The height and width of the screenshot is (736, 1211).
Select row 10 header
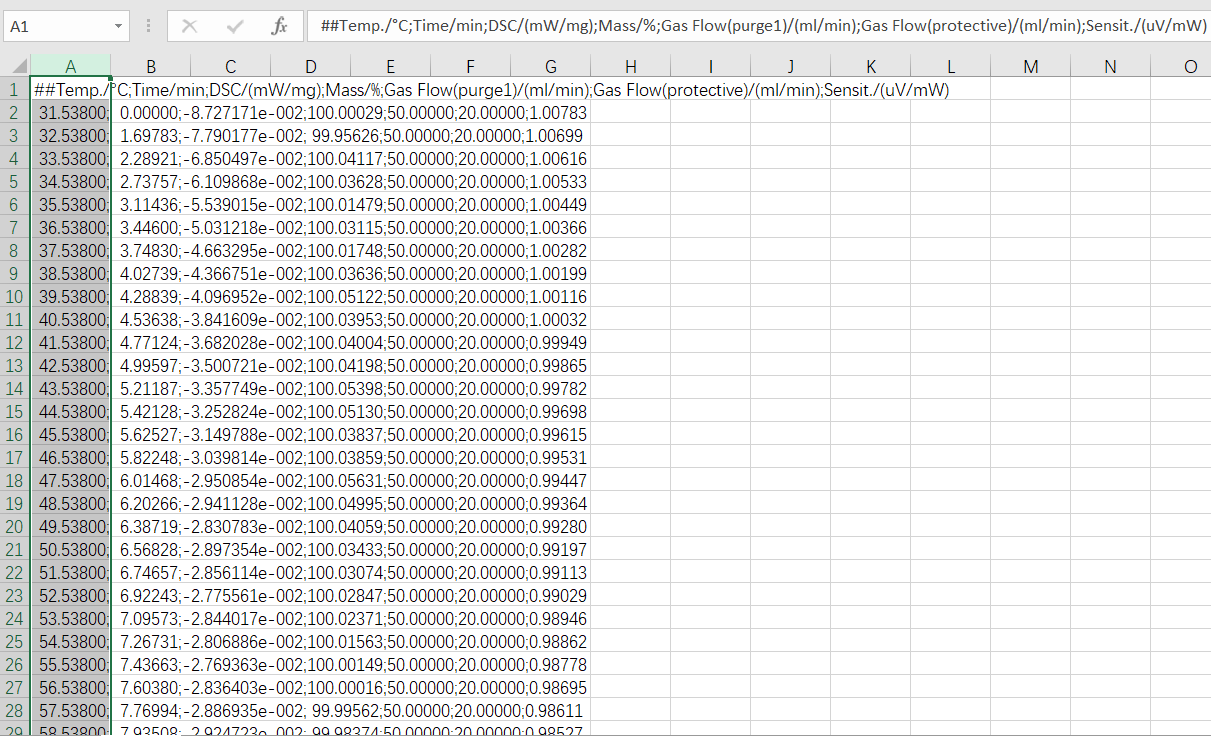pyautogui.click(x=15, y=297)
